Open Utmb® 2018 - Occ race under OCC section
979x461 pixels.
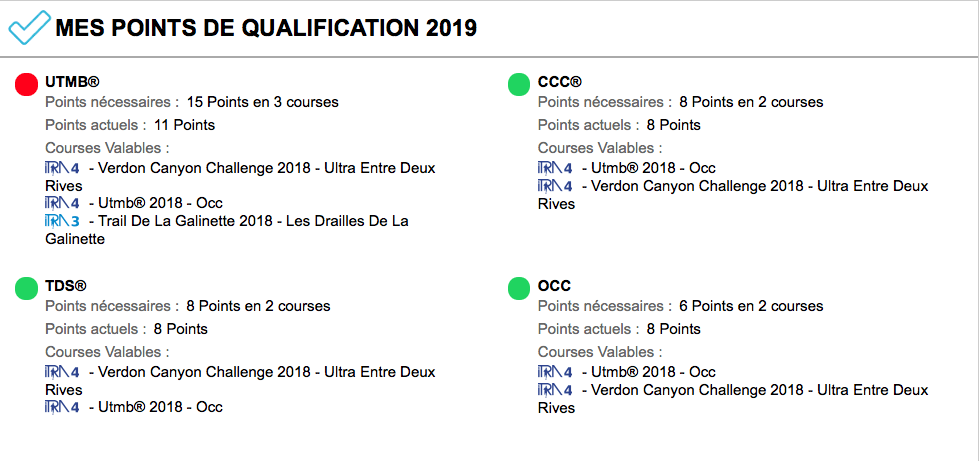(x=653, y=372)
